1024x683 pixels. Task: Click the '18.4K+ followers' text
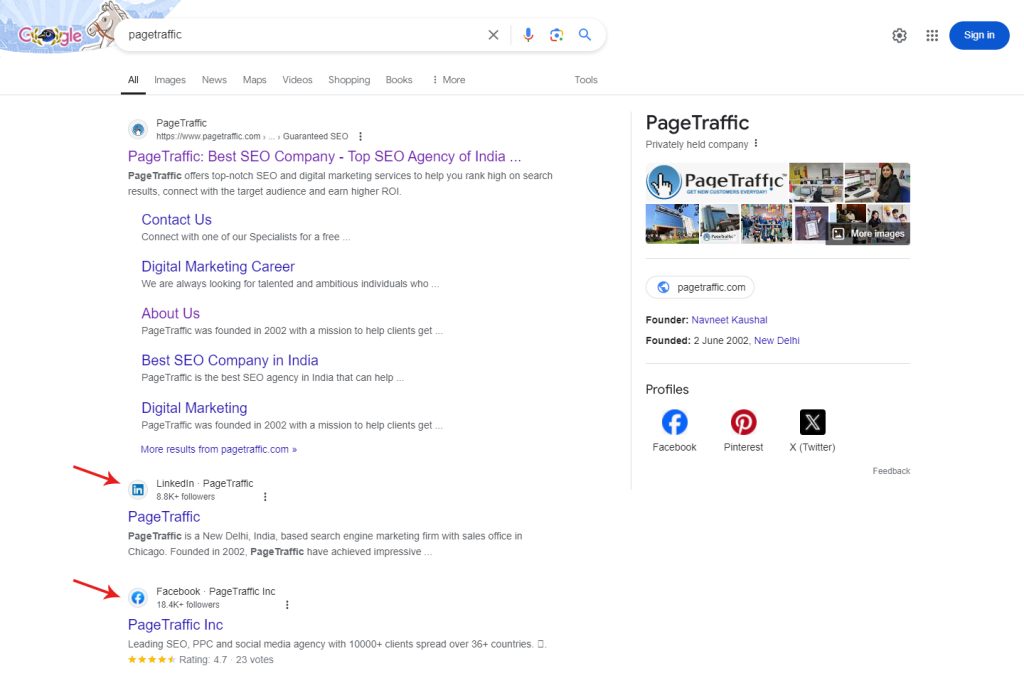(x=188, y=605)
